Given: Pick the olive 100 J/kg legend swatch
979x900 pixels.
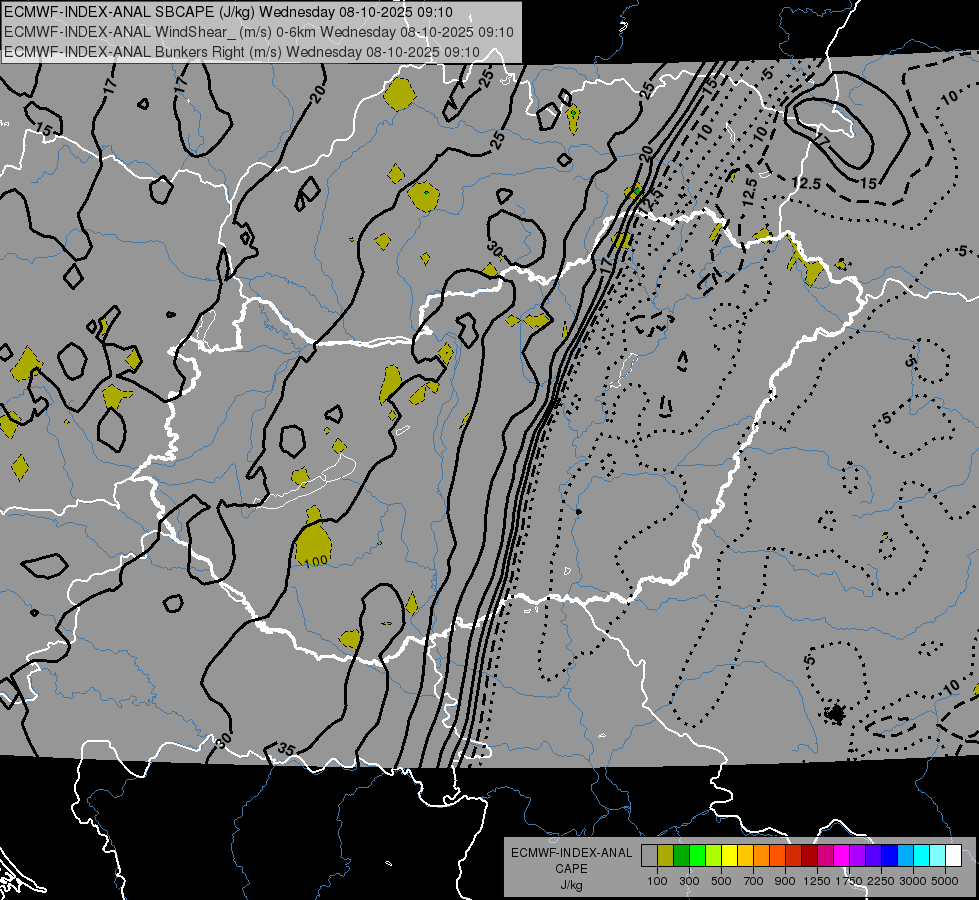Looking at the screenshot, I should [666, 856].
